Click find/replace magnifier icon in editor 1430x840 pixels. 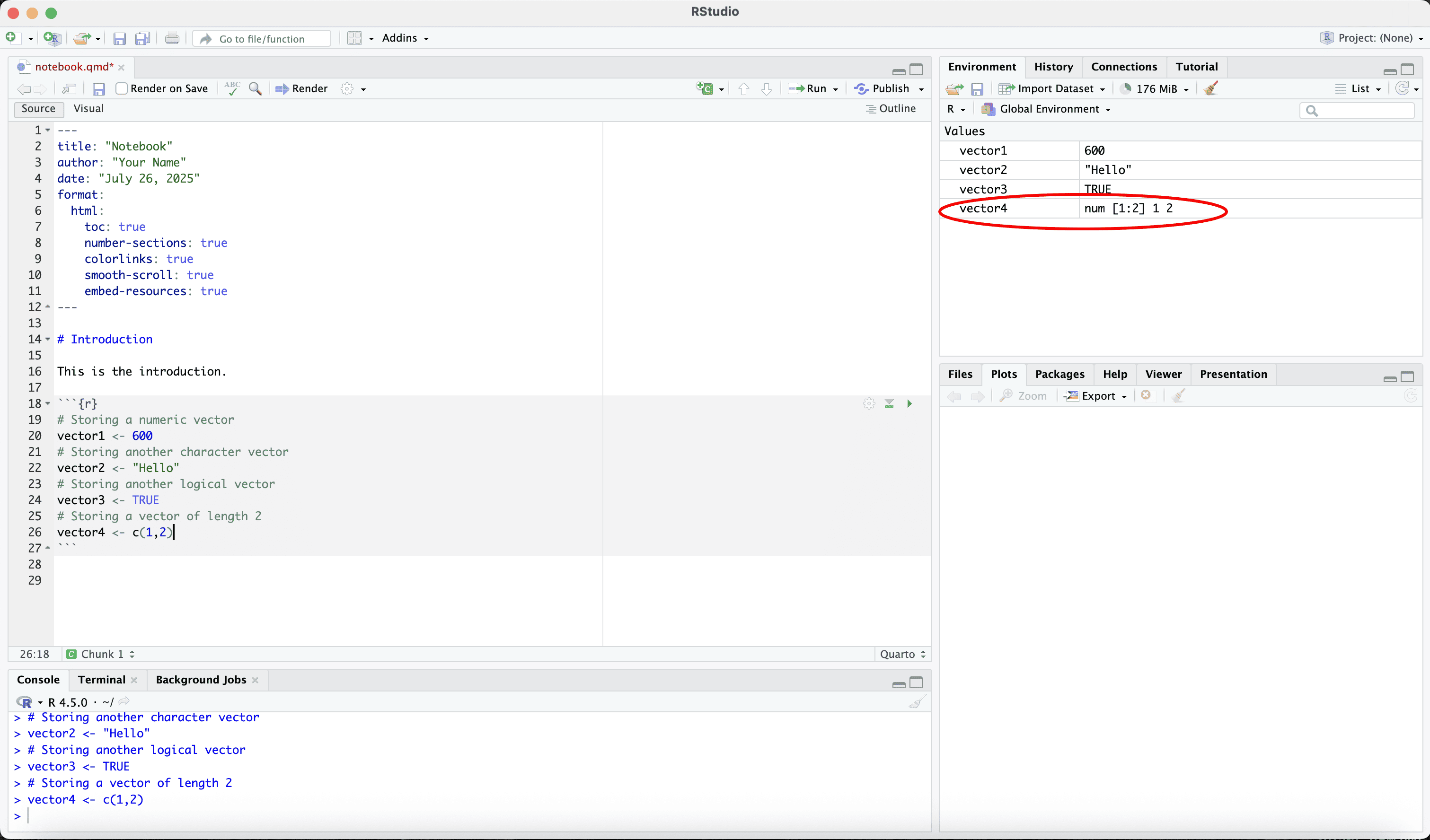(x=256, y=88)
